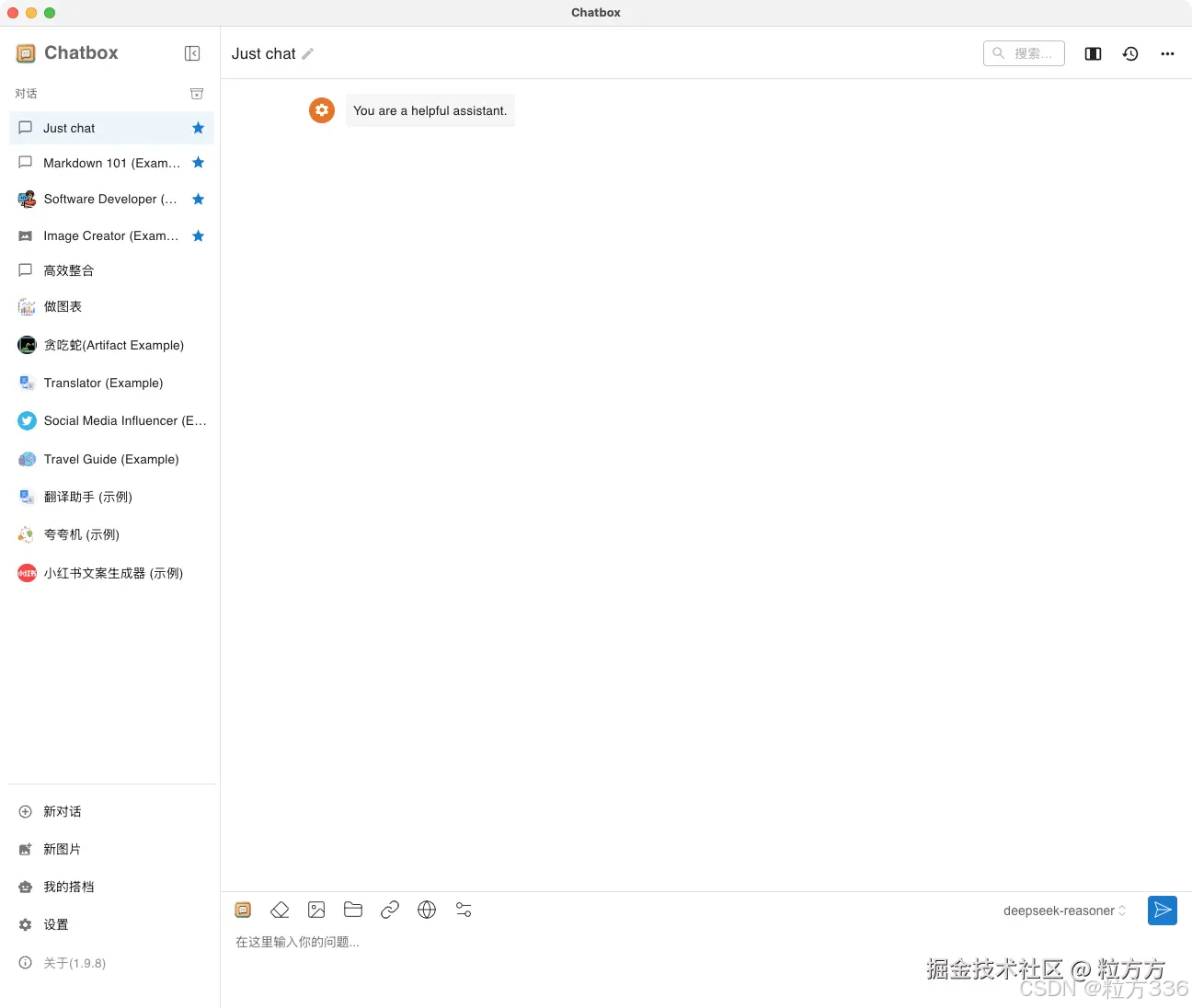Toggle the split view layout icon
The image size is (1192, 1008).
point(1093,53)
